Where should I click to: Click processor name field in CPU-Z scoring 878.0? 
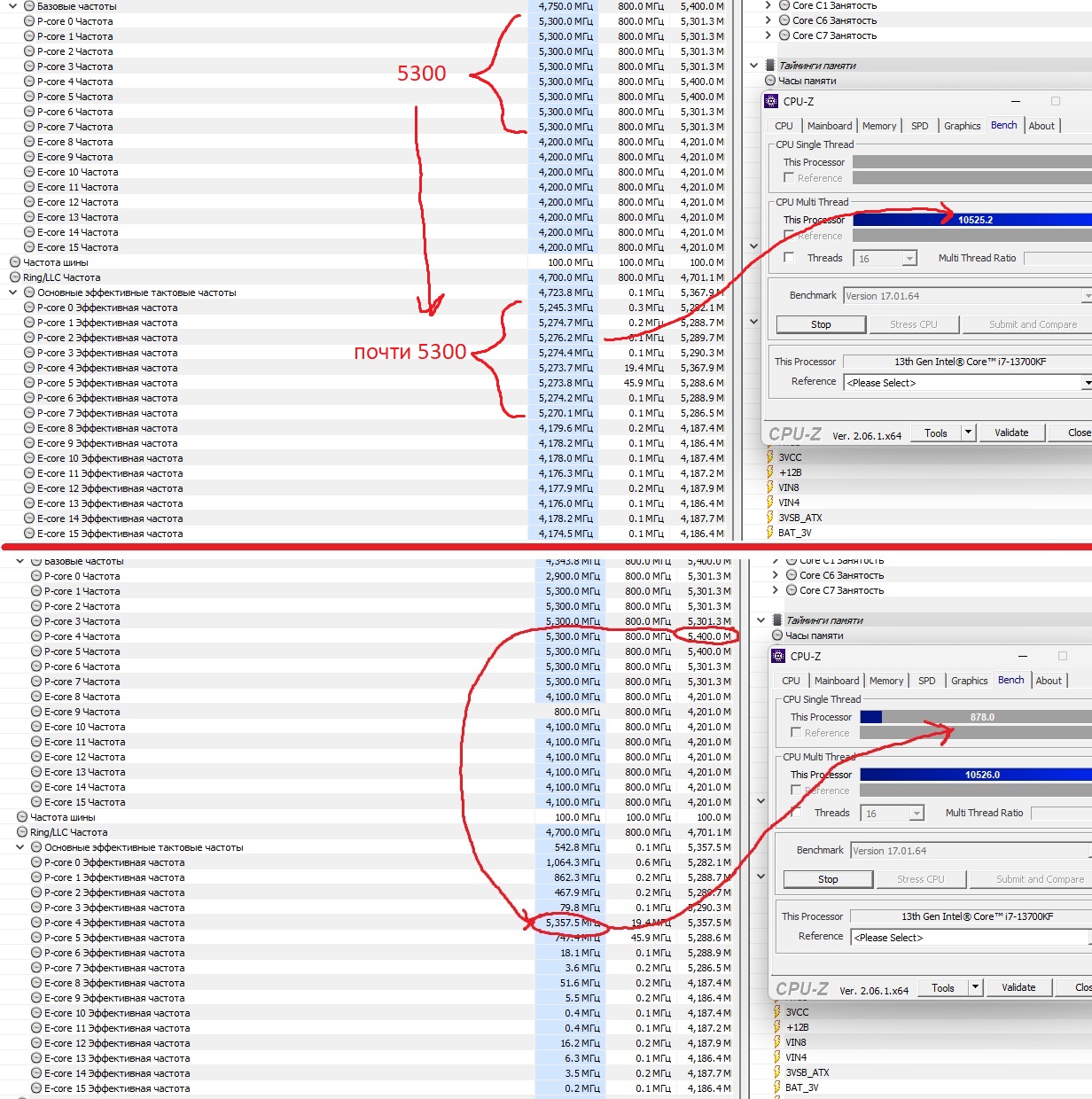point(971,916)
